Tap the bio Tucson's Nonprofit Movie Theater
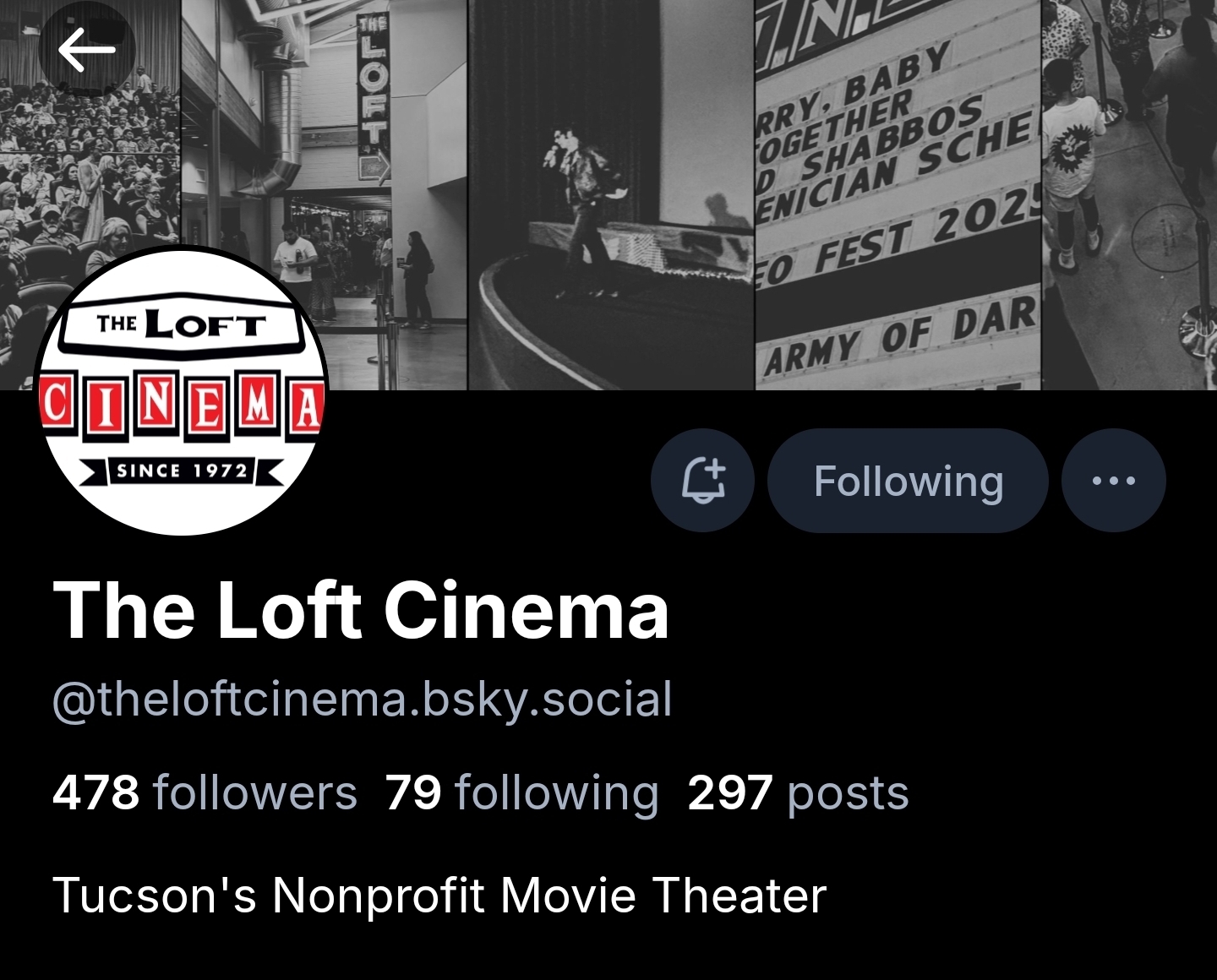 tap(439, 896)
